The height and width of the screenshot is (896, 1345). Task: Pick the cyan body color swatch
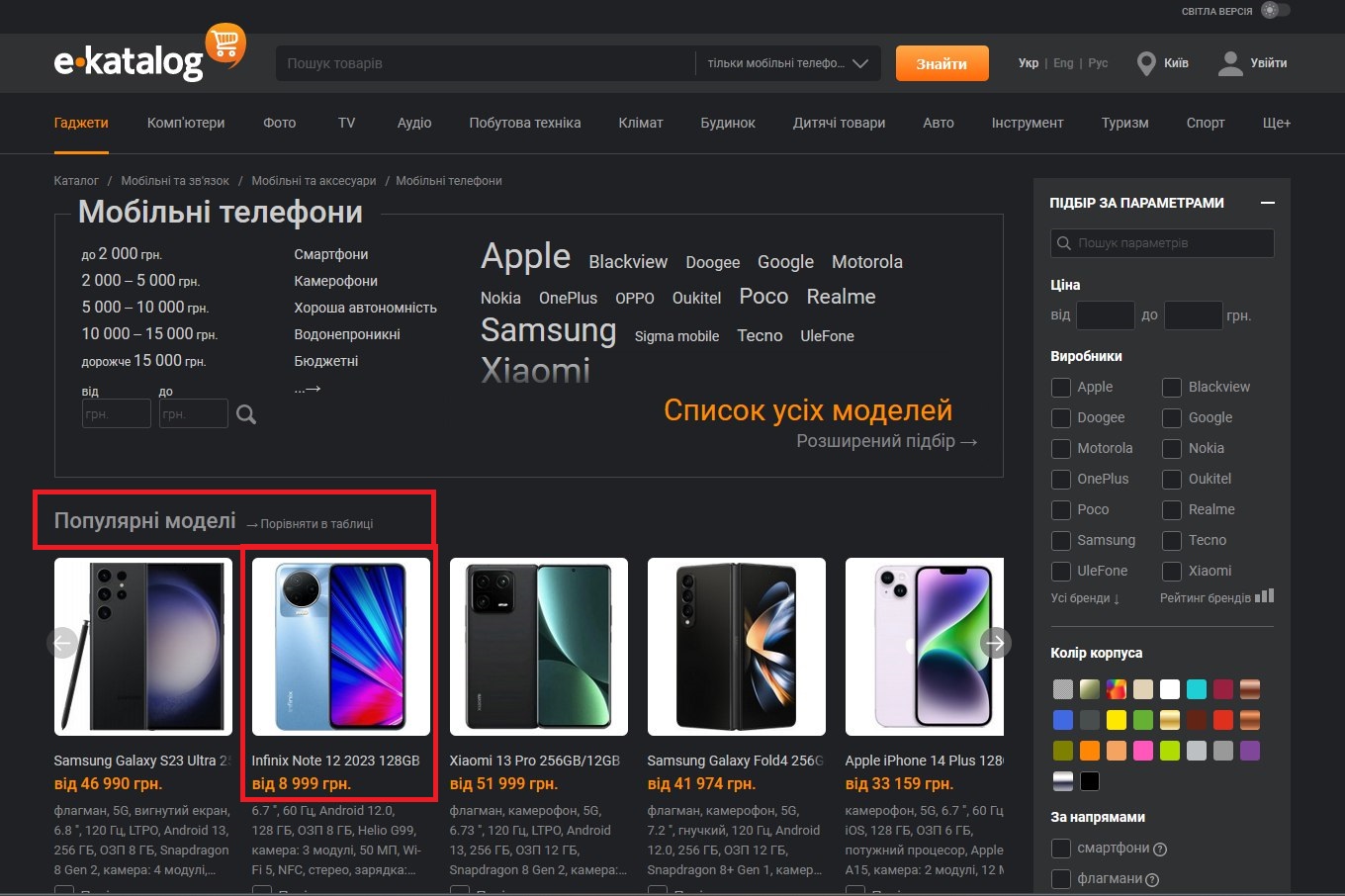[x=1197, y=689]
